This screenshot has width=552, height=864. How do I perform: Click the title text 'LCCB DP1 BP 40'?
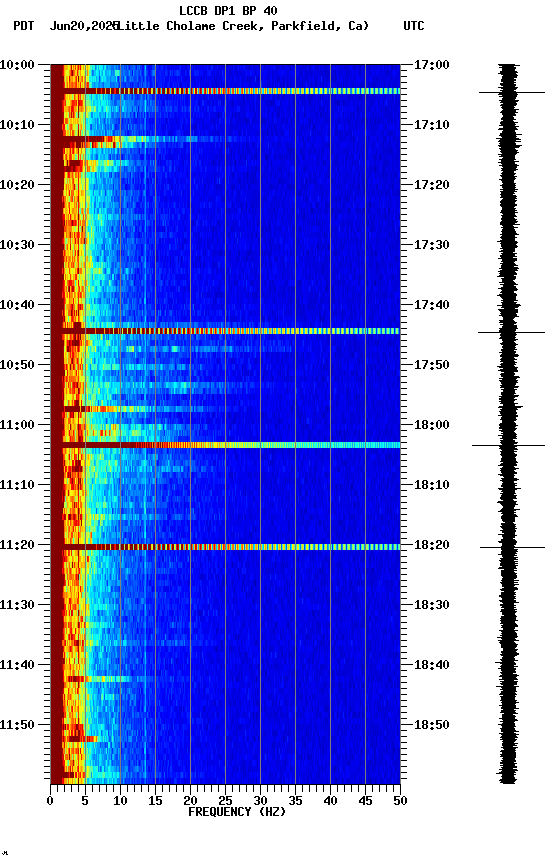click(x=228, y=10)
